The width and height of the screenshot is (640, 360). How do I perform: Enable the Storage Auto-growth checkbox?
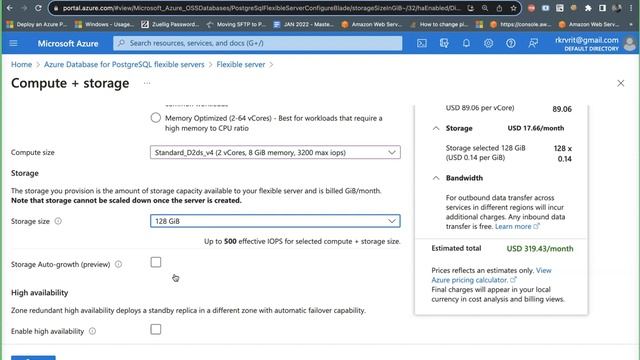(x=156, y=262)
